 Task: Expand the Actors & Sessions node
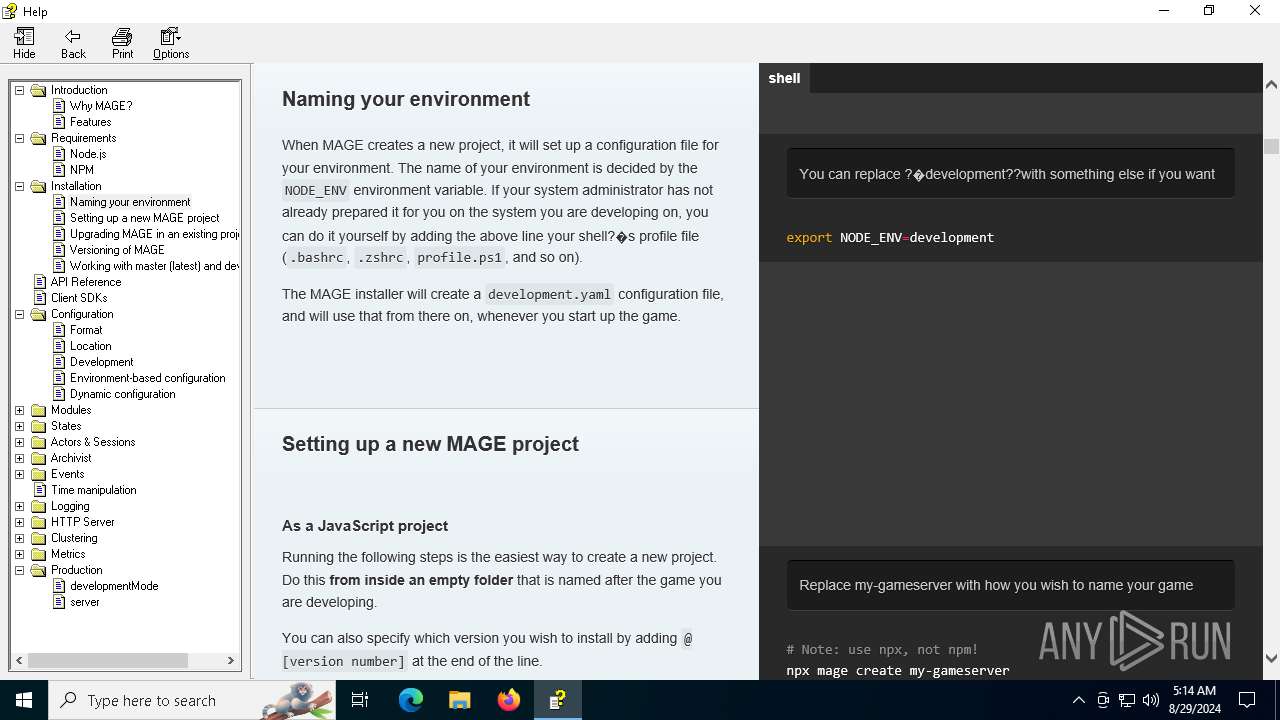pyautogui.click(x=19, y=442)
